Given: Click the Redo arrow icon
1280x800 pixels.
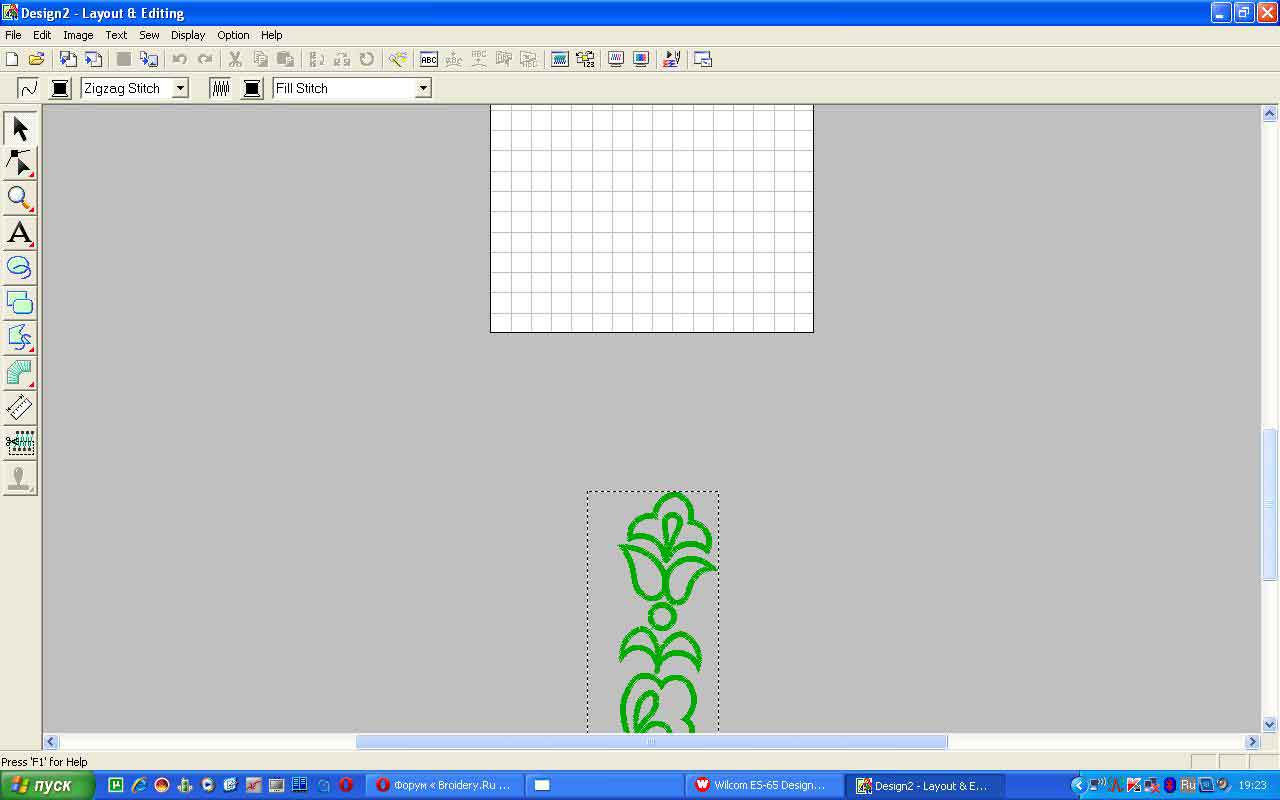Looking at the screenshot, I should pos(205,60).
